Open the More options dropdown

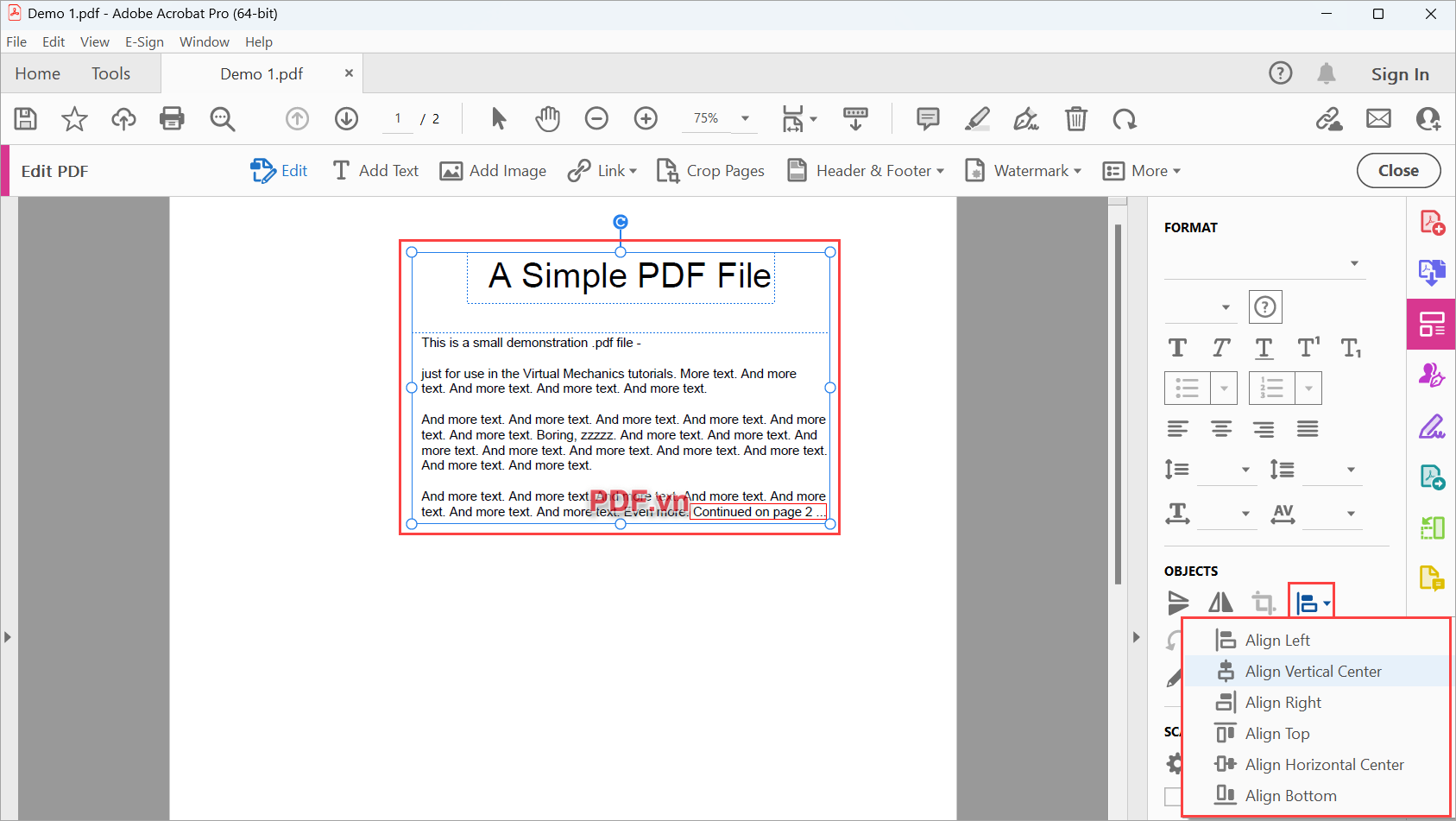1141,171
